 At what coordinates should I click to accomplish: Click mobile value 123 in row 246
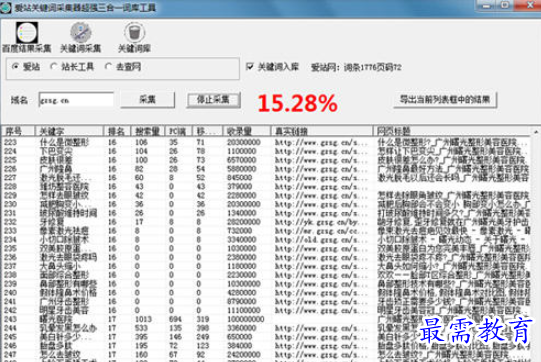point(203,346)
